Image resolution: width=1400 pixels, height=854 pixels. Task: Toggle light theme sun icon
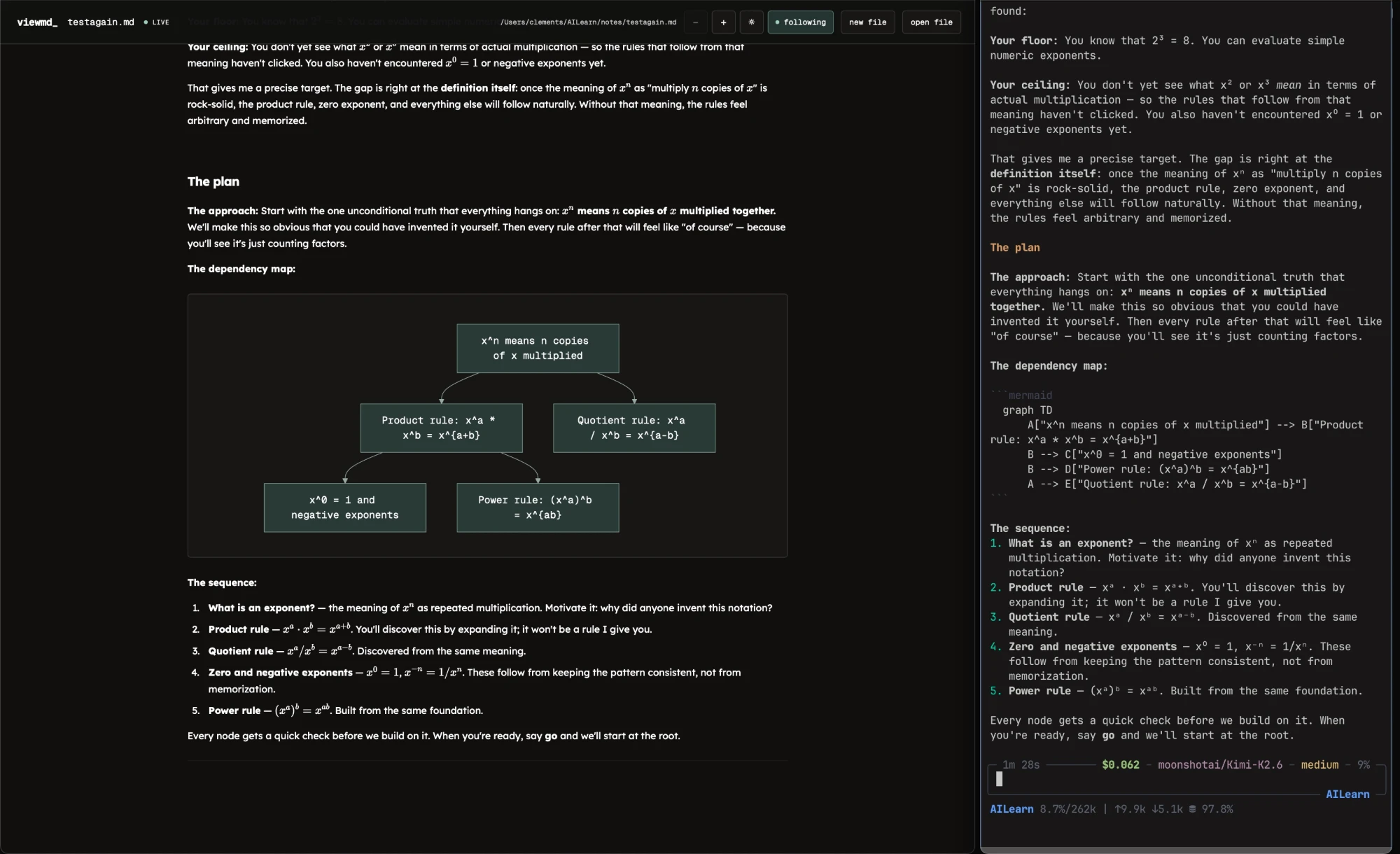(751, 22)
